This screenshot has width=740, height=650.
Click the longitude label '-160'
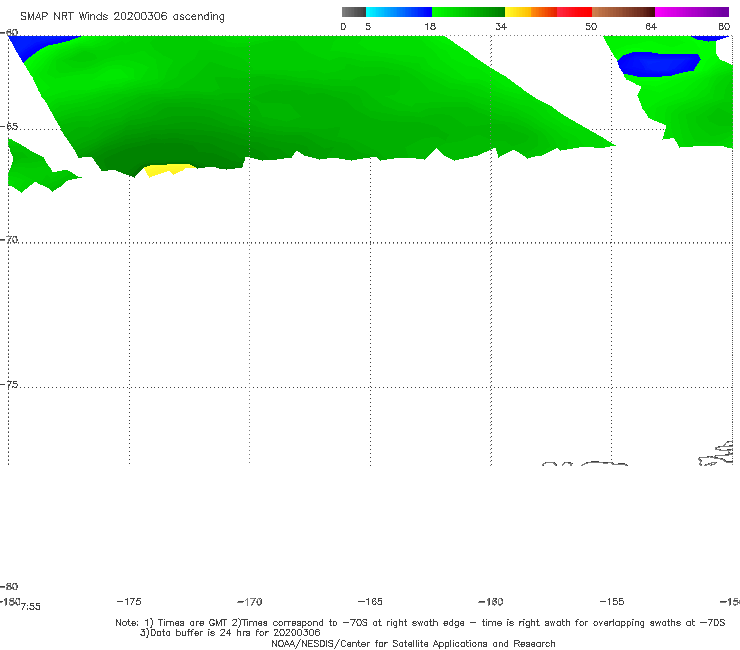click(x=491, y=602)
